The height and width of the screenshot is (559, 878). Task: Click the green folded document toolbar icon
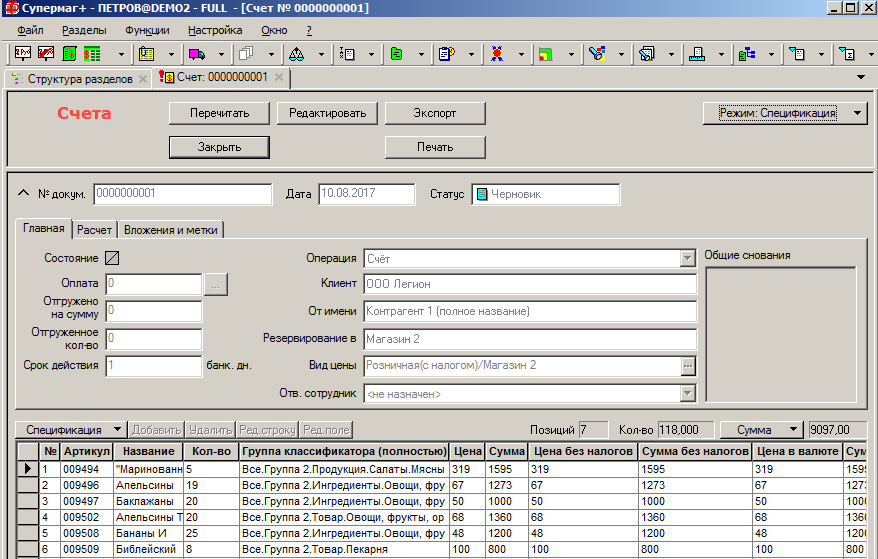click(396, 54)
